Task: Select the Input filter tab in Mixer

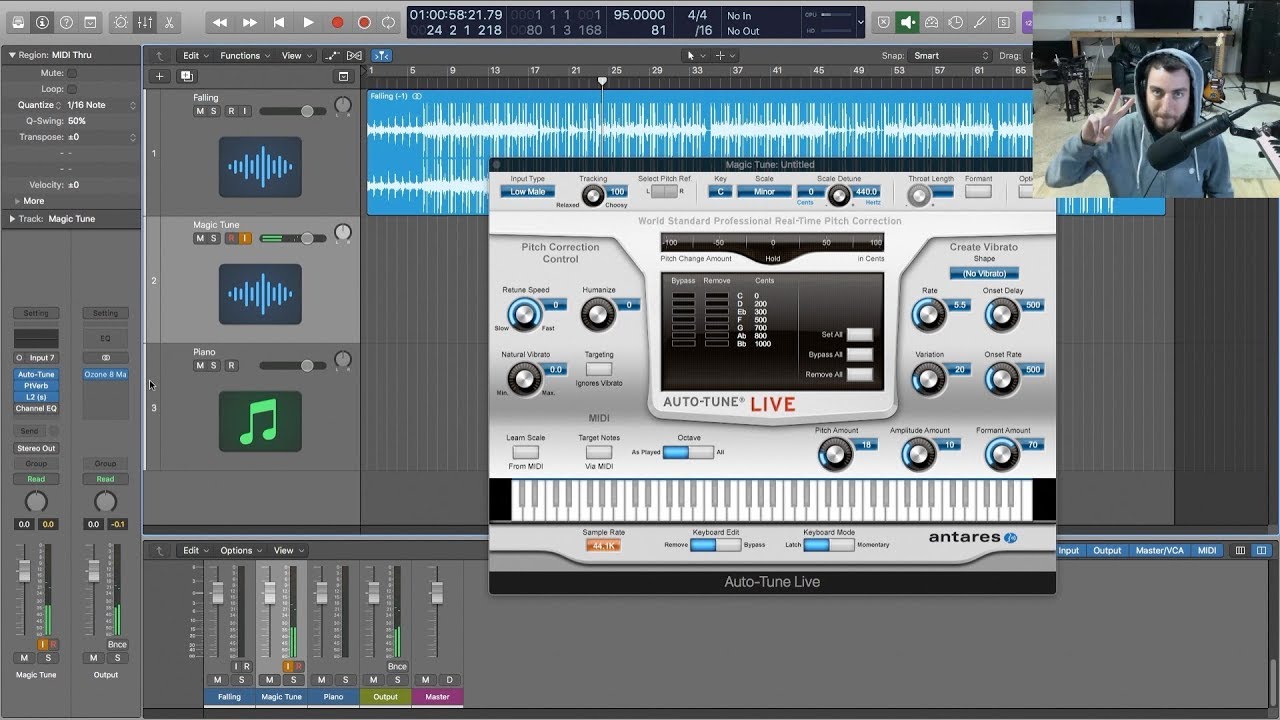Action: pos(1069,551)
